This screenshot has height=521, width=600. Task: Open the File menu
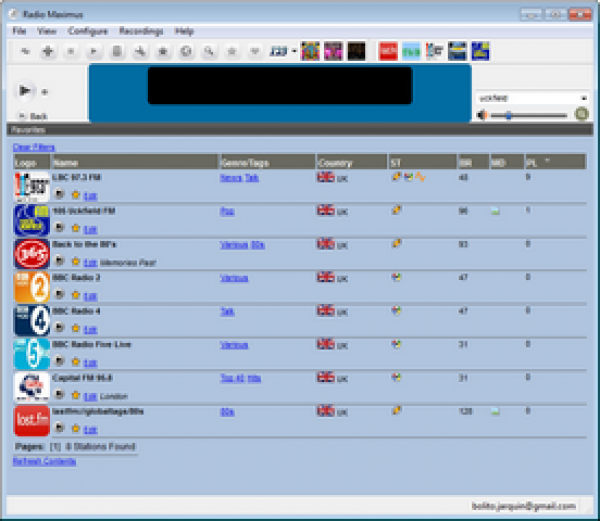click(19, 31)
